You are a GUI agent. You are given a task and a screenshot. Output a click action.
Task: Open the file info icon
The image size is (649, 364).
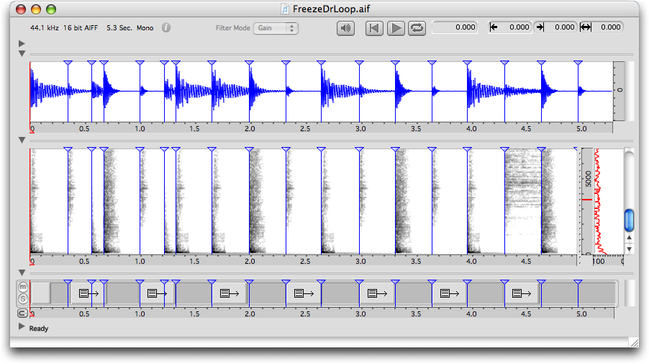pyautogui.click(x=166, y=28)
